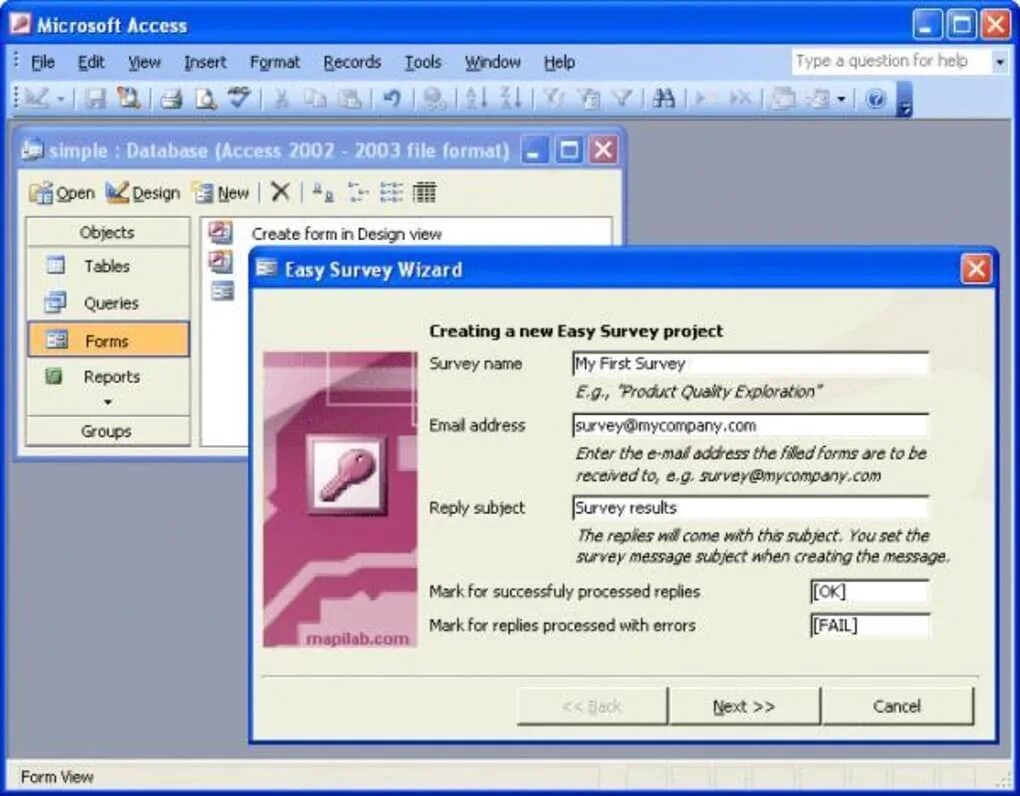Select Forms in the Objects list
The height and width of the screenshot is (796, 1020).
[108, 340]
